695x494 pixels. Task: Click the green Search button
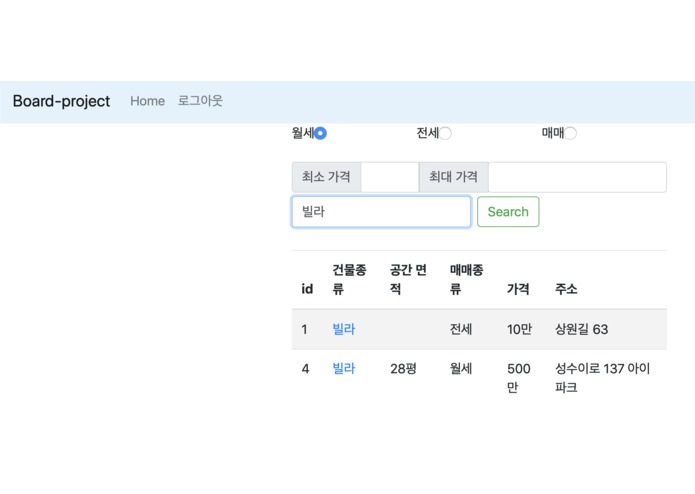point(508,212)
